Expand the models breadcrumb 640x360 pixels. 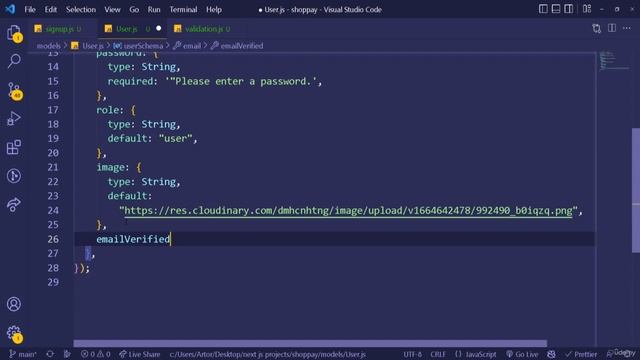tap(49, 46)
